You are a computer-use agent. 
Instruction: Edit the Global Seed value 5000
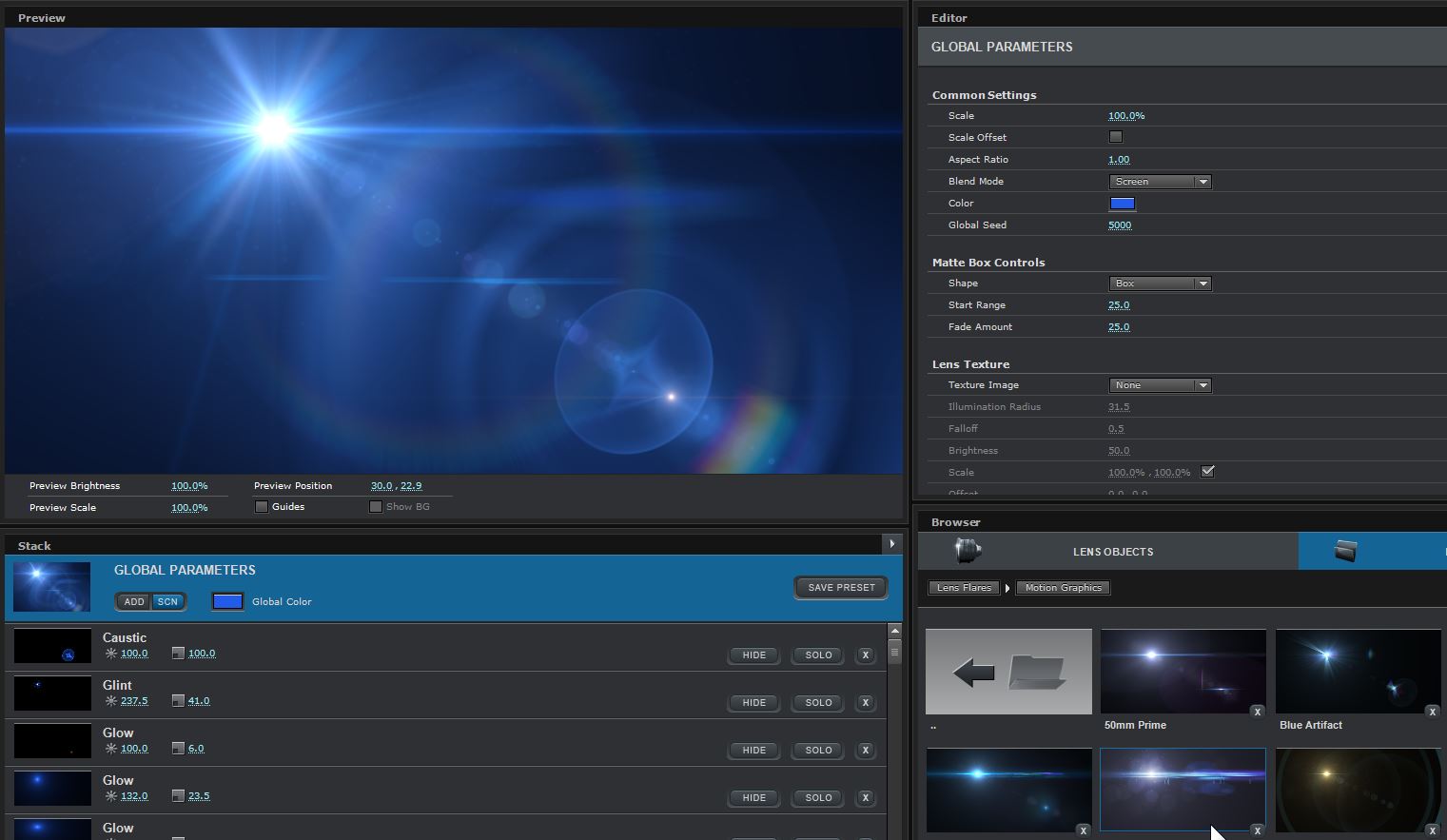pos(1120,225)
